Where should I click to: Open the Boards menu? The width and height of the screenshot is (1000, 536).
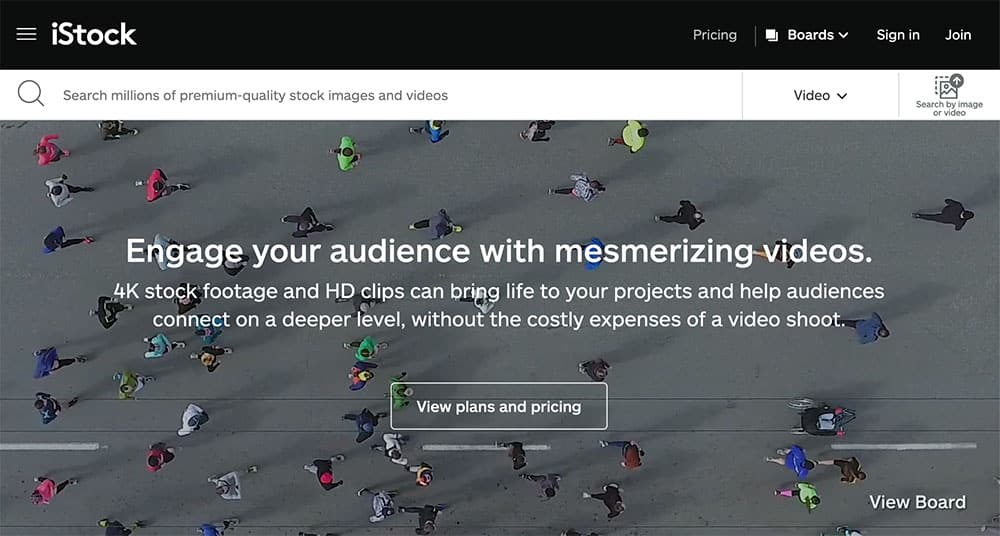click(x=810, y=35)
